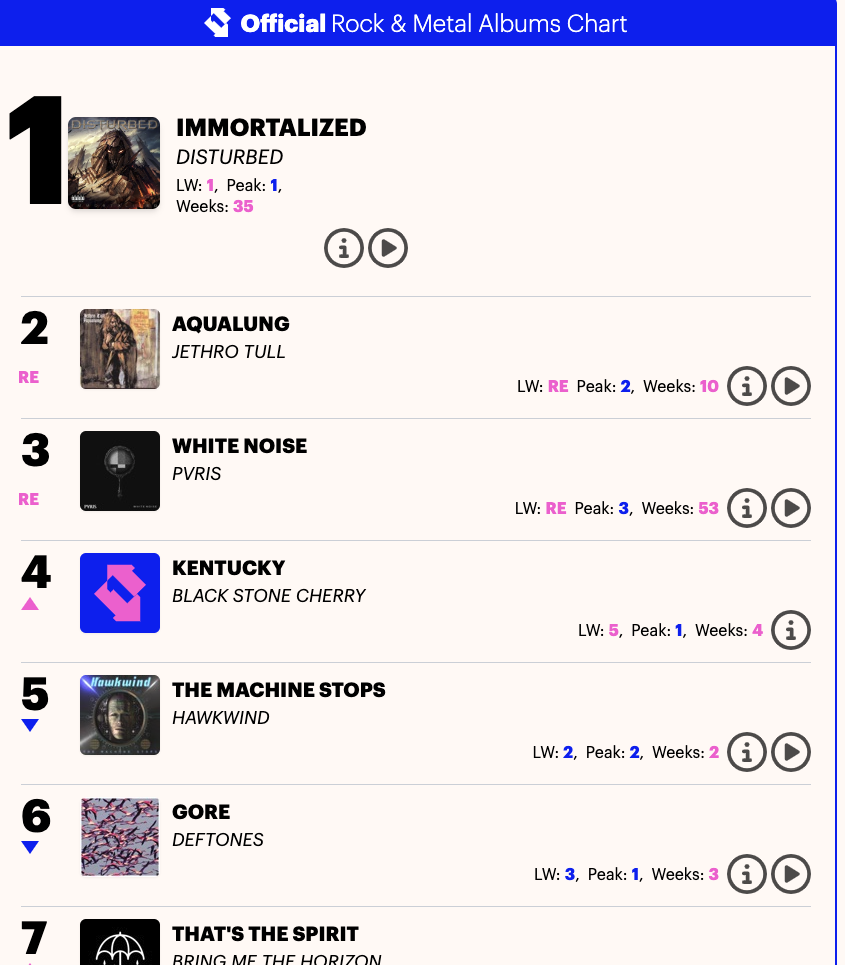Open info for Immortalized by Disturbed

pyautogui.click(x=343, y=248)
